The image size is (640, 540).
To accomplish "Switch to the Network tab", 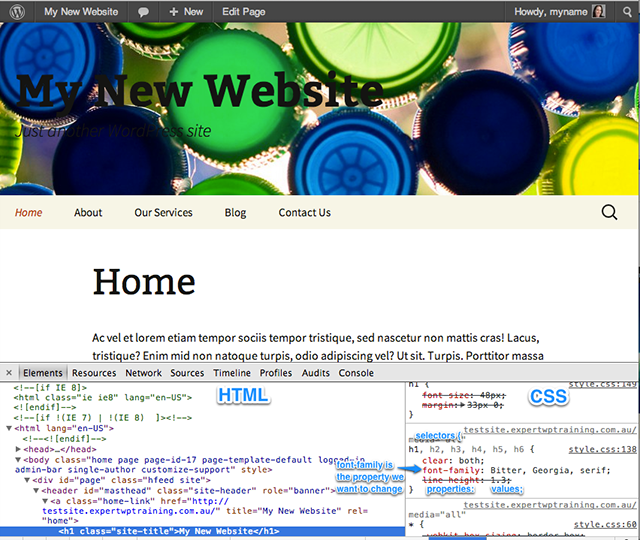I will pos(143,373).
